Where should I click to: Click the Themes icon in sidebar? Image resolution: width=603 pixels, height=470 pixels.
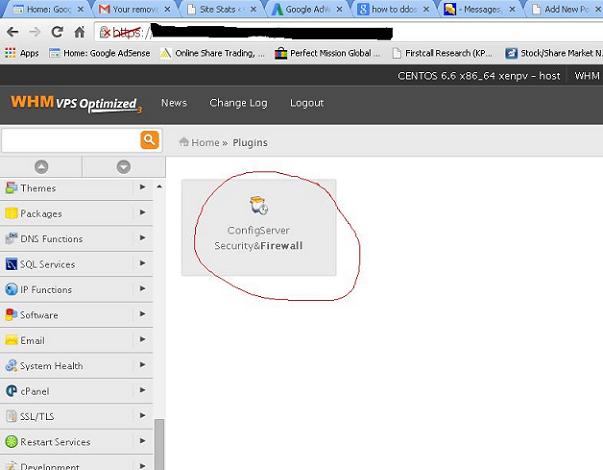tap(11, 188)
